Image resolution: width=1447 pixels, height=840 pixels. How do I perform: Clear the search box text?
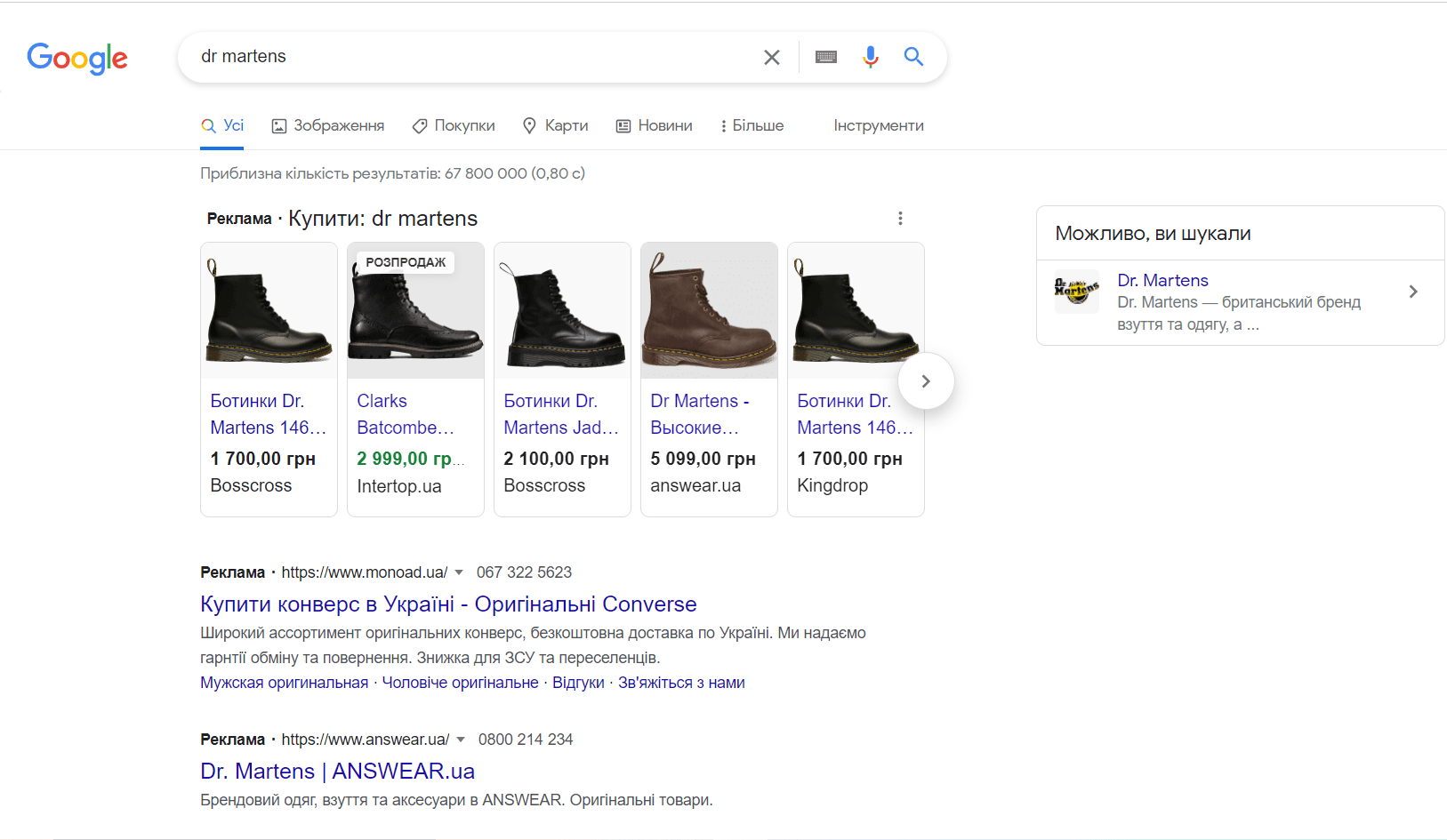click(x=771, y=57)
